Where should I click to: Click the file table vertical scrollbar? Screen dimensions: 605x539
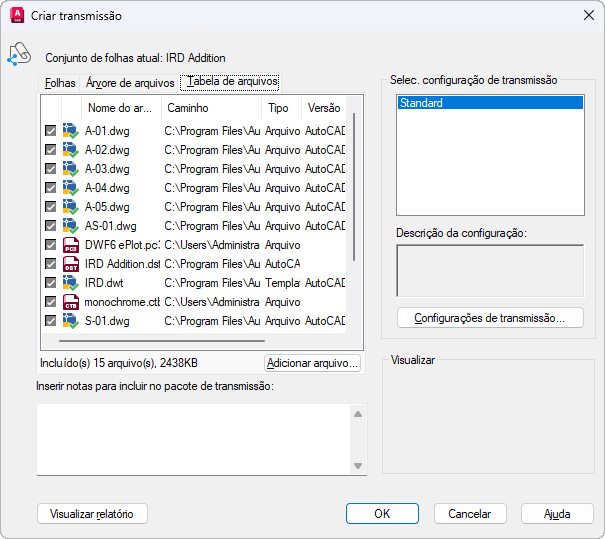click(x=353, y=200)
